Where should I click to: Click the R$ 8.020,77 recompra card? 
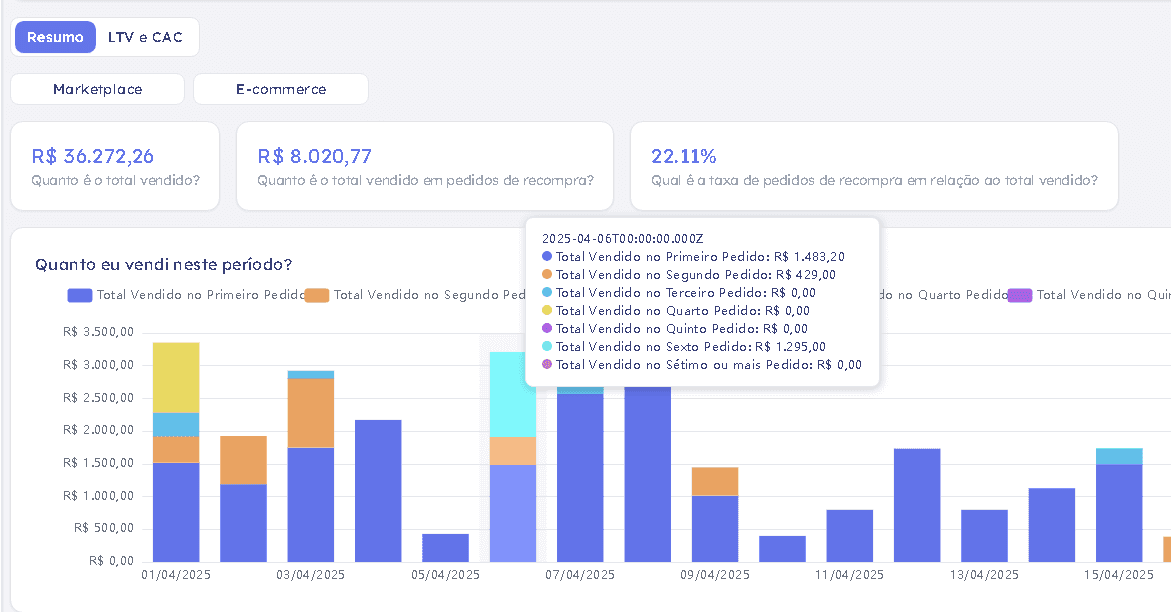pos(425,166)
